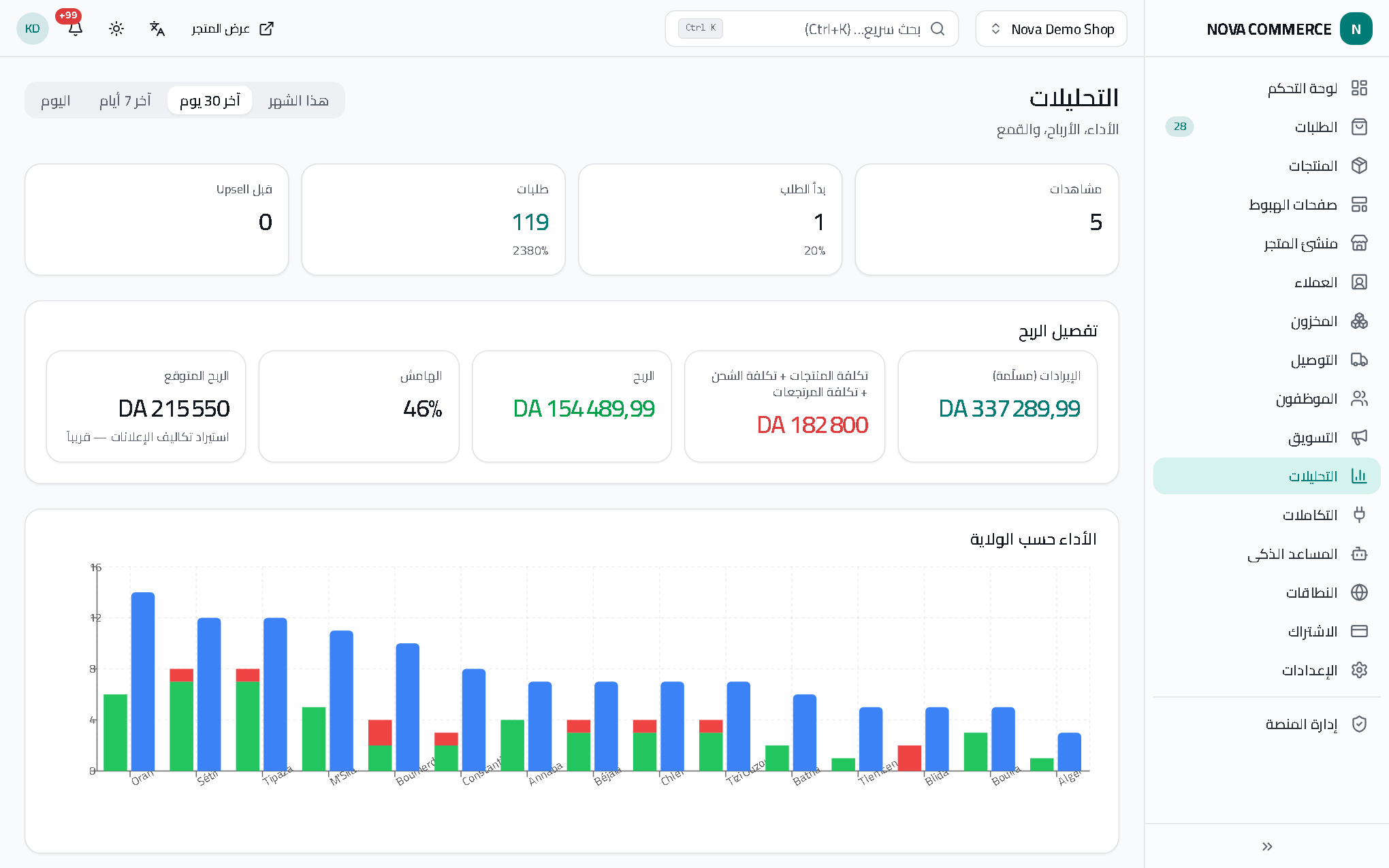Click the blue Oran bar in chart

click(143, 681)
